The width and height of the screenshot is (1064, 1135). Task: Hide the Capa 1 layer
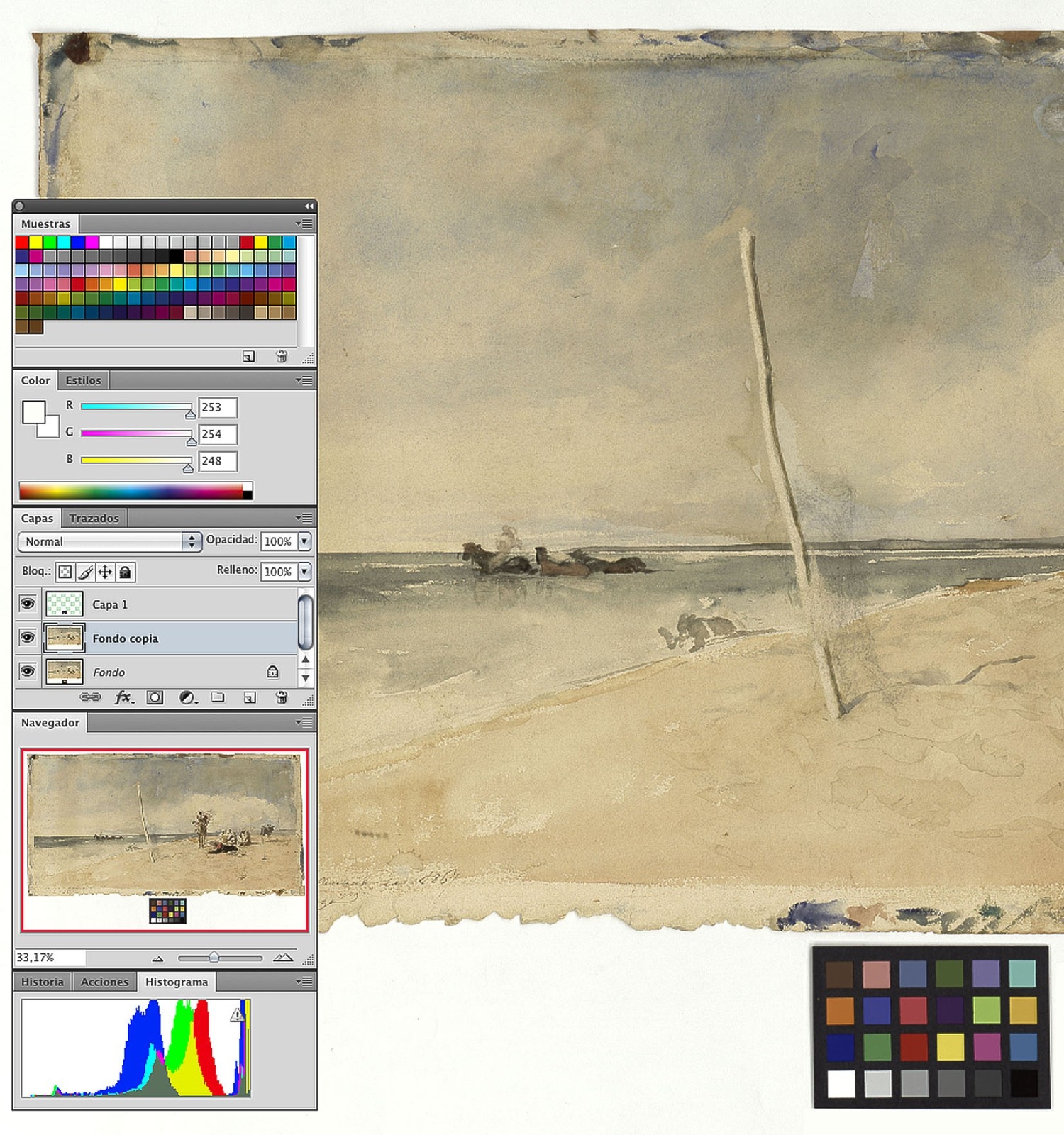28,604
